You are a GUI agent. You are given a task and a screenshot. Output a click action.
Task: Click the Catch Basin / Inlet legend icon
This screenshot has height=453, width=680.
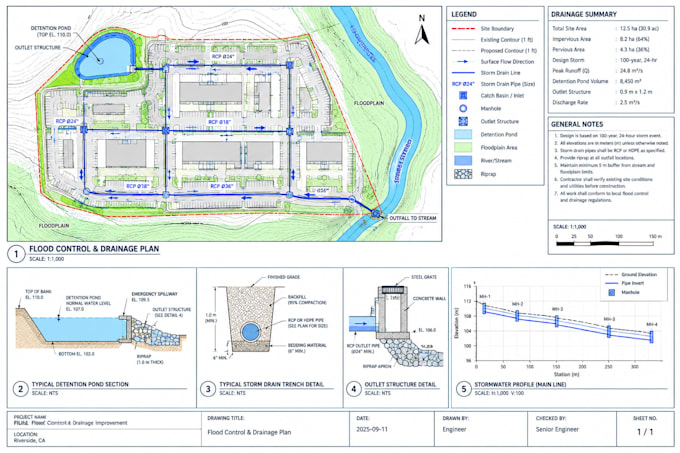[463, 95]
